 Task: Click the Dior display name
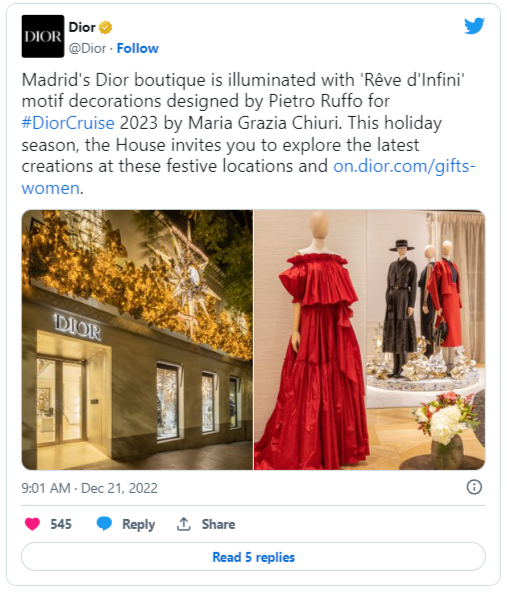82,28
